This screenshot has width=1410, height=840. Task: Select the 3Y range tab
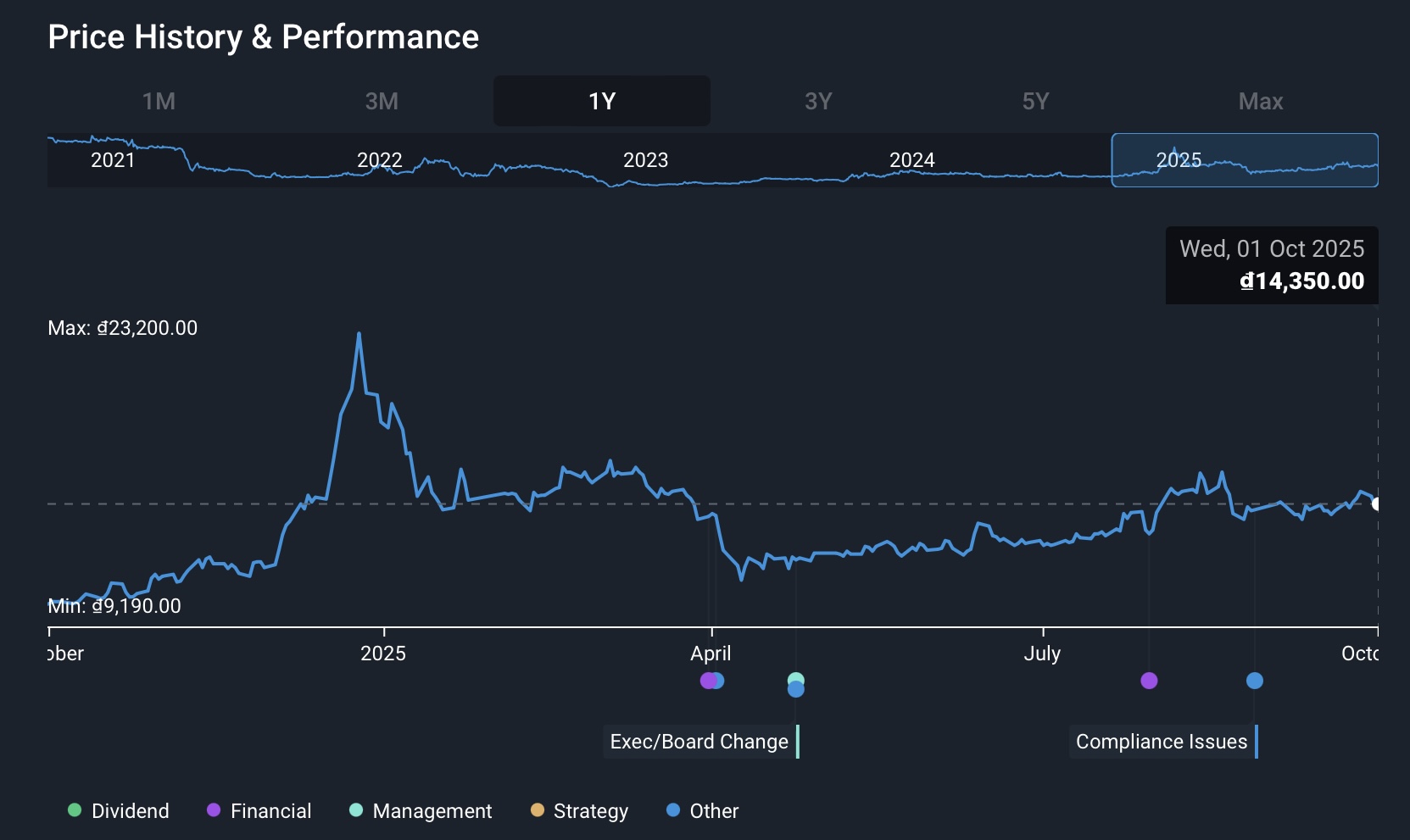tap(818, 102)
